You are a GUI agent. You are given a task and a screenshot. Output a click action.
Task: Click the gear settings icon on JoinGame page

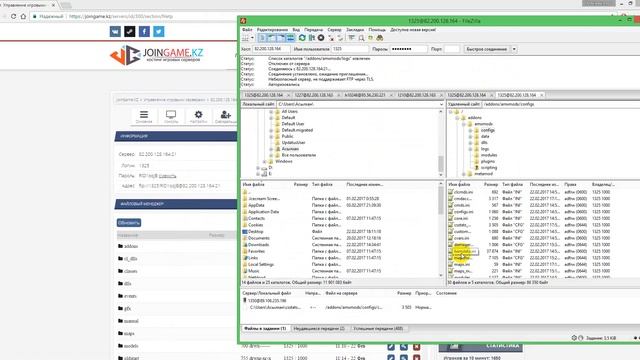point(198,116)
